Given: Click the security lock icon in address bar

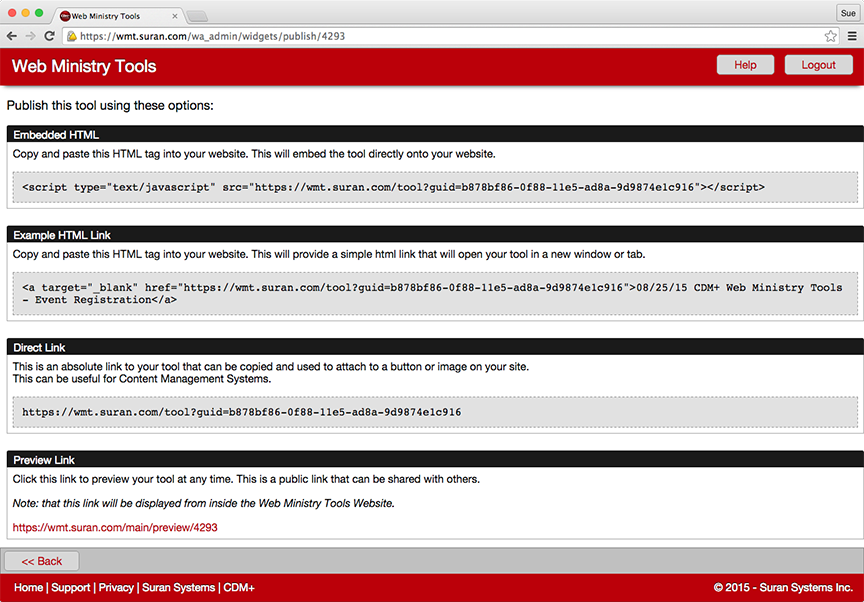Looking at the screenshot, I should click(x=72, y=36).
